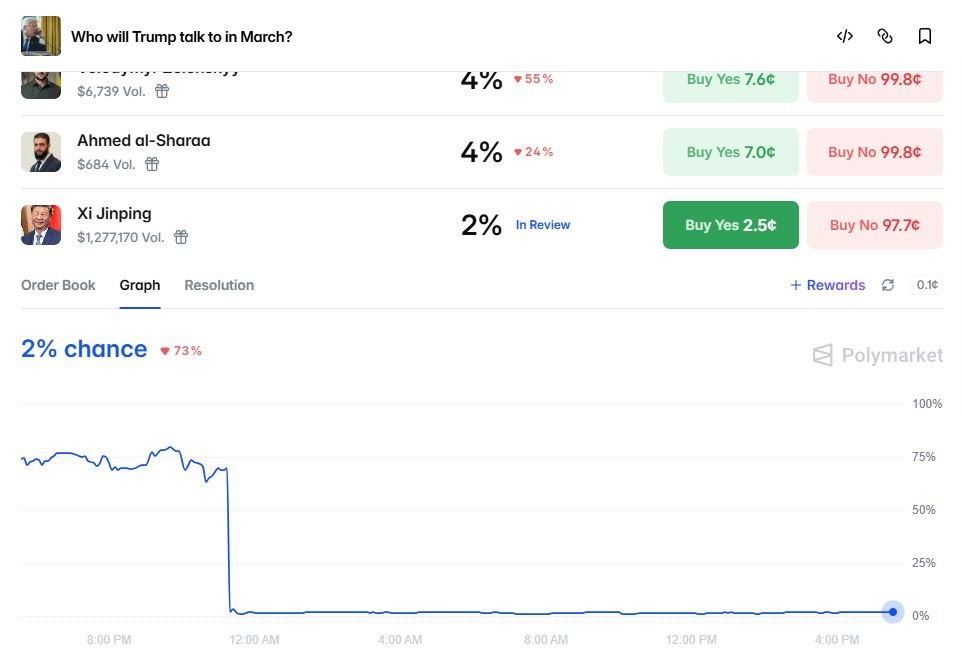The height and width of the screenshot is (662, 962).
Task: Open the Trump market thumbnail image
Action: 41,36
